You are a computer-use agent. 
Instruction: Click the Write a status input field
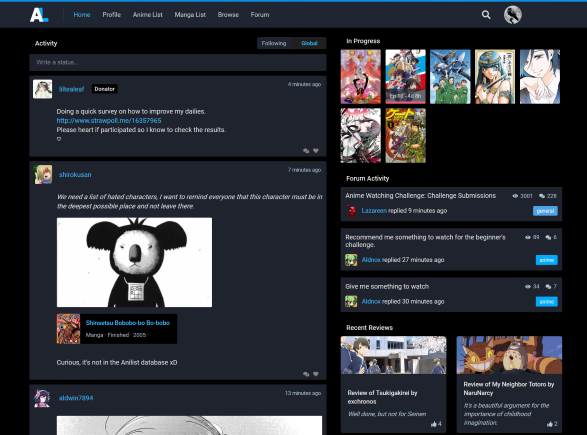(x=178, y=63)
